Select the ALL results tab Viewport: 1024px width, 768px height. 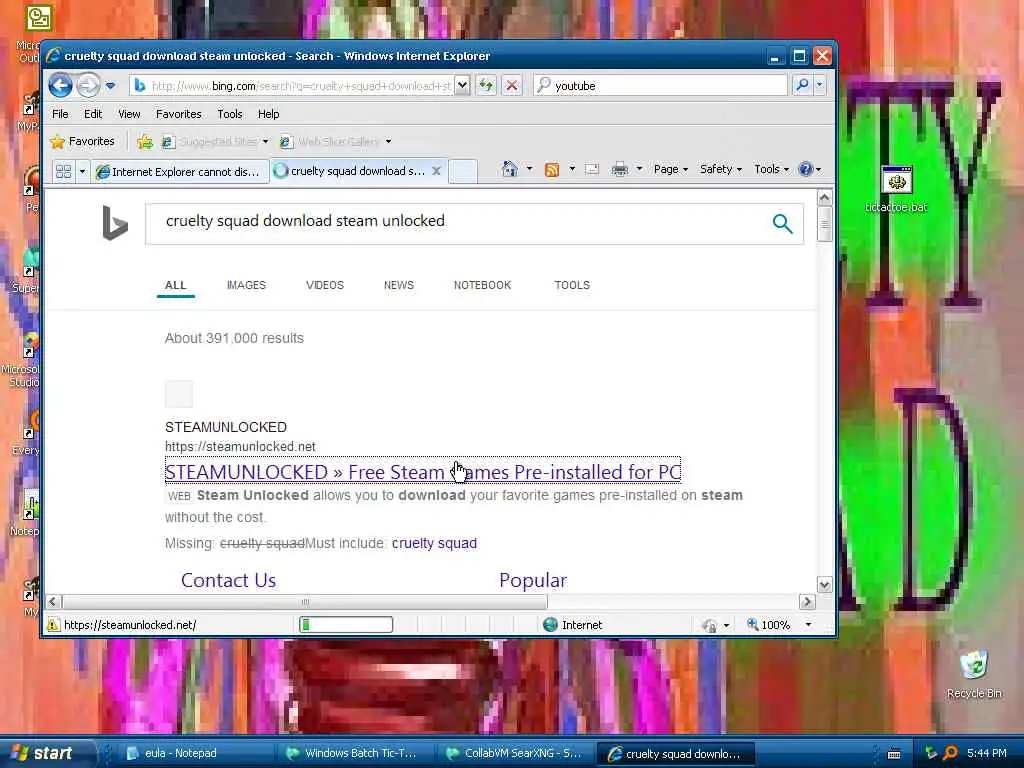pyautogui.click(x=176, y=285)
